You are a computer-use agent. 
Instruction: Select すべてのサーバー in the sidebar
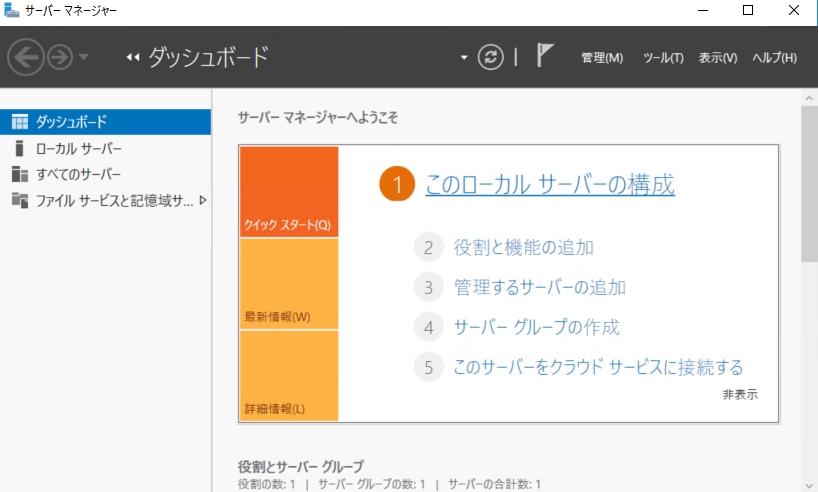(x=105, y=174)
